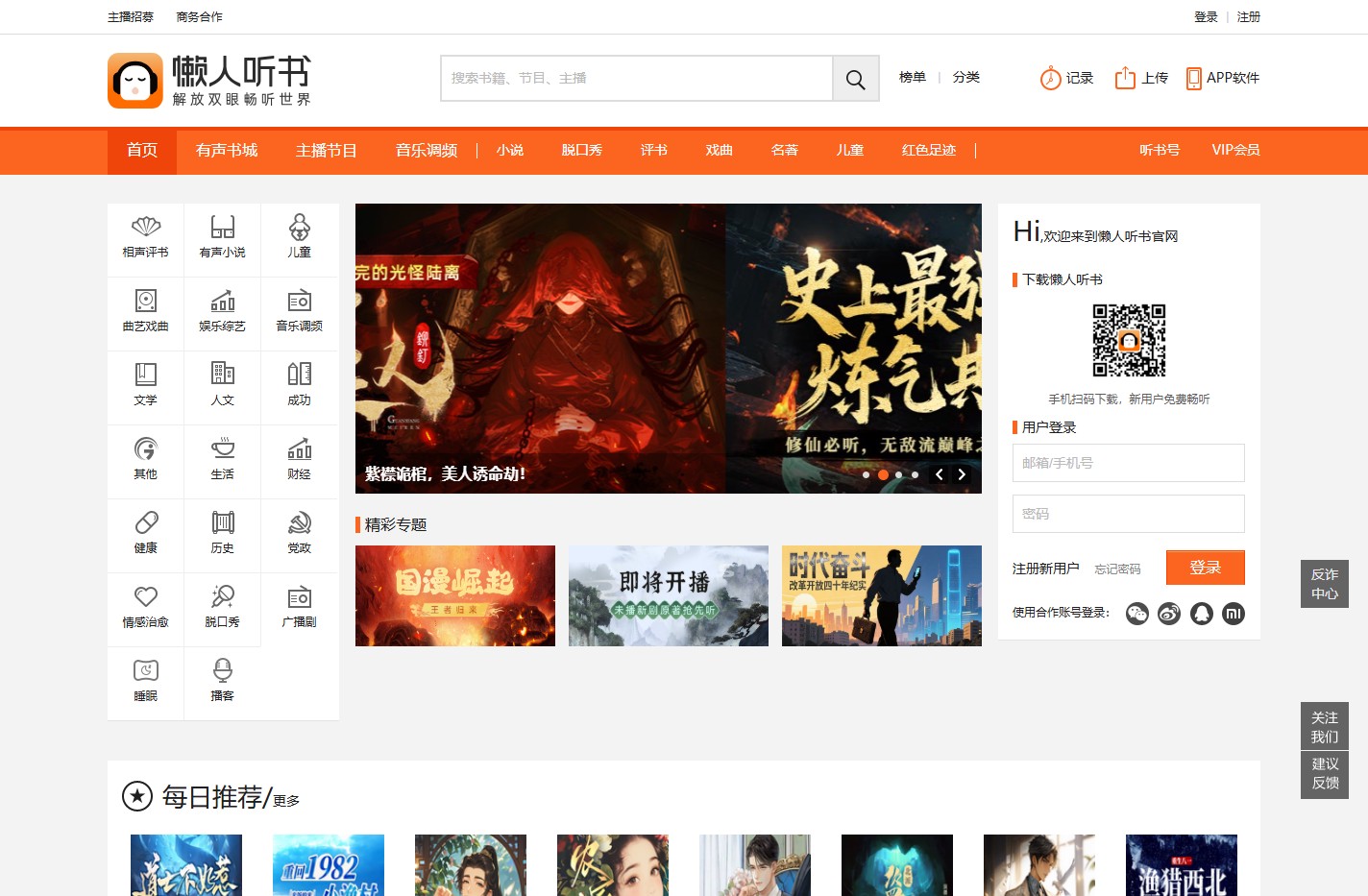
Task: Open the 健康 pill icon
Action: coord(146,523)
